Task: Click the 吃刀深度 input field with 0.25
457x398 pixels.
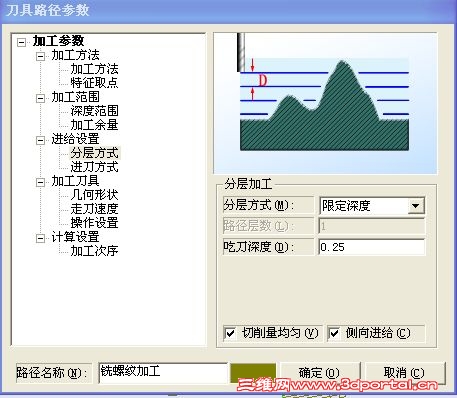Action: [x=372, y=247]
